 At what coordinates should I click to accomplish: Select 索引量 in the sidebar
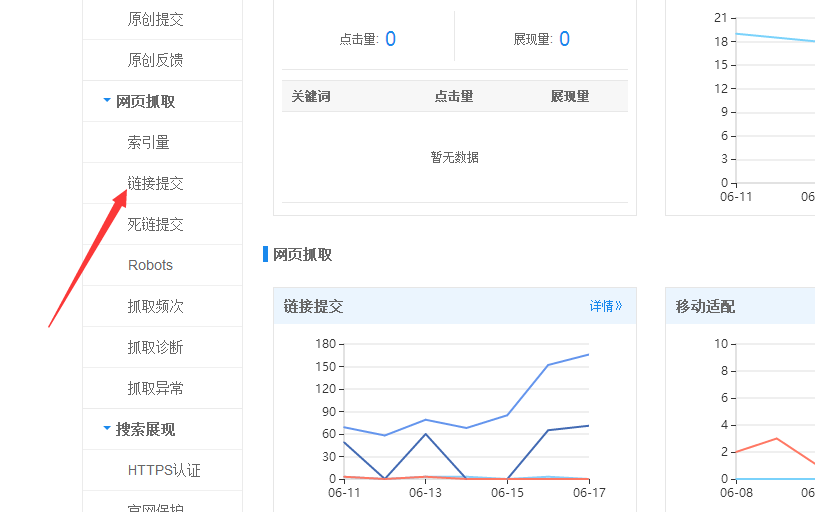pos(148,142)
